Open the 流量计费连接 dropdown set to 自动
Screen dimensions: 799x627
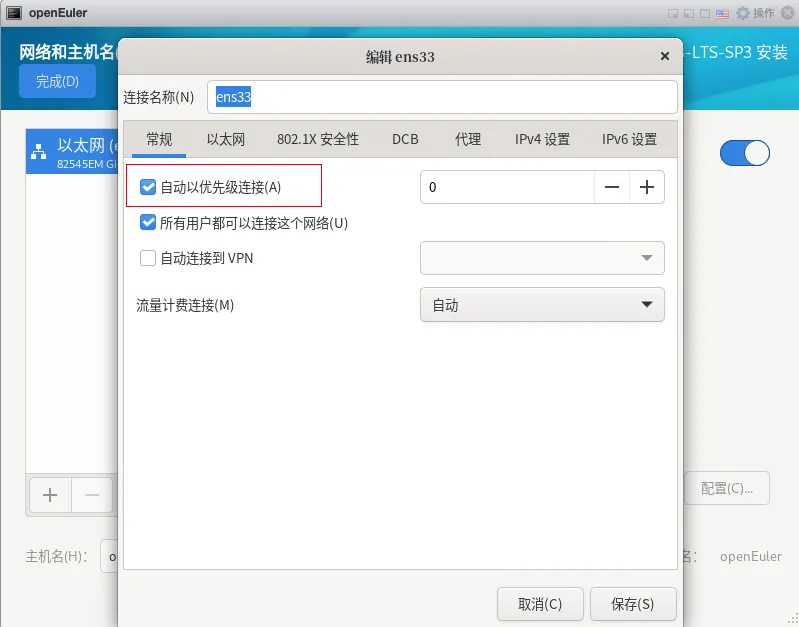click(x=542, y=305)
